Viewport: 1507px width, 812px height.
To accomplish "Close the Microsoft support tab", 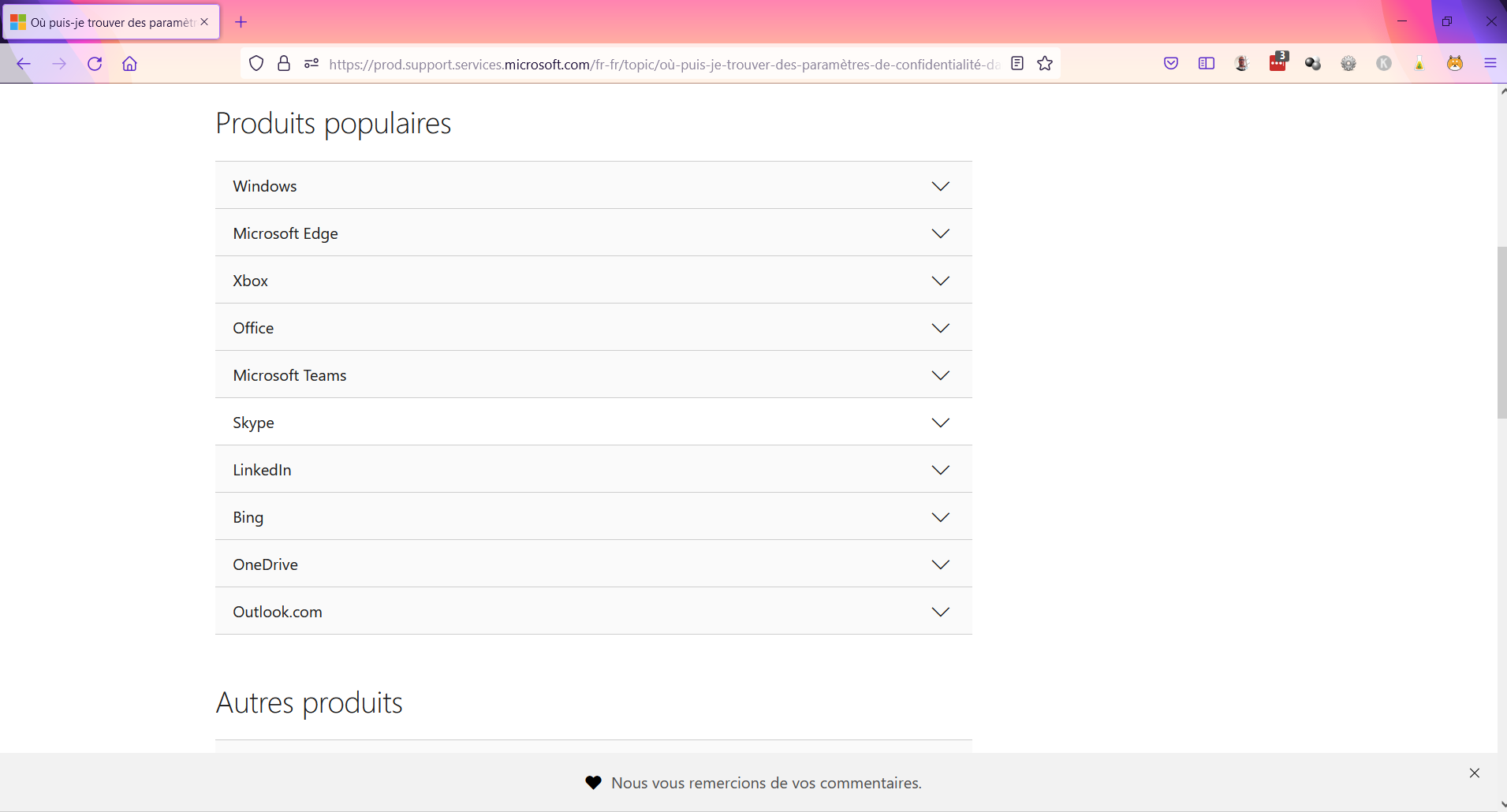I will [x=204, y=22].
